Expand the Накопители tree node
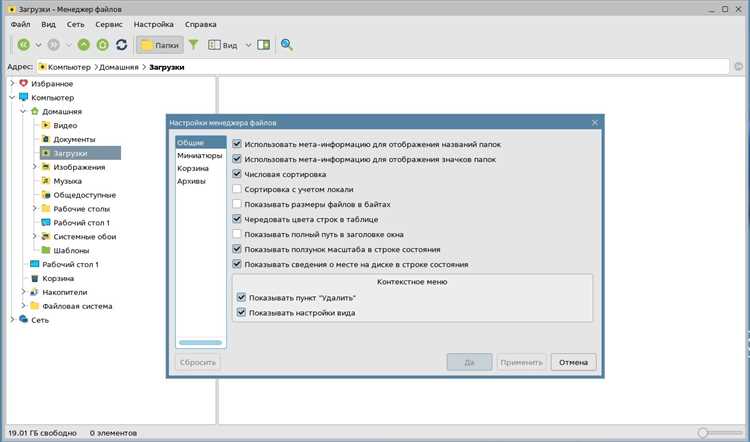750x442 pixels. click(23, 292)
